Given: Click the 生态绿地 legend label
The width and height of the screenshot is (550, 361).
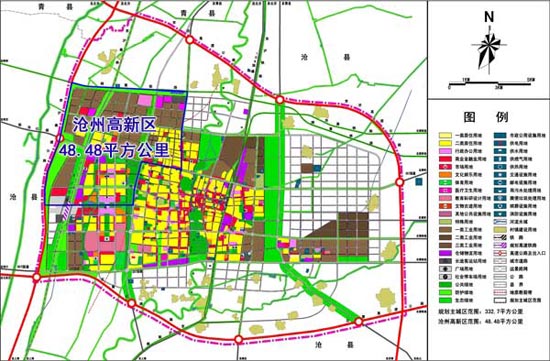Looking at the screenshot, I should [464, 300].
